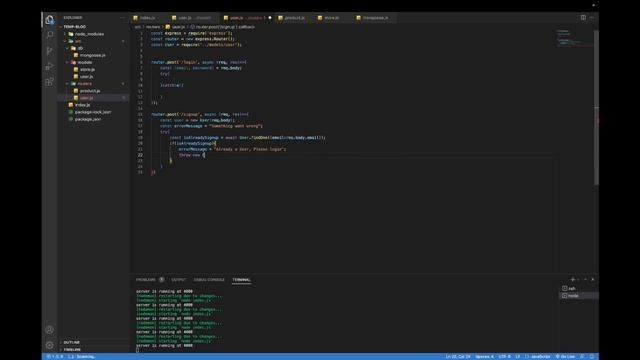Maximize the terminal panel with caret icon
640x360 pixels.
tap(585, 280)
